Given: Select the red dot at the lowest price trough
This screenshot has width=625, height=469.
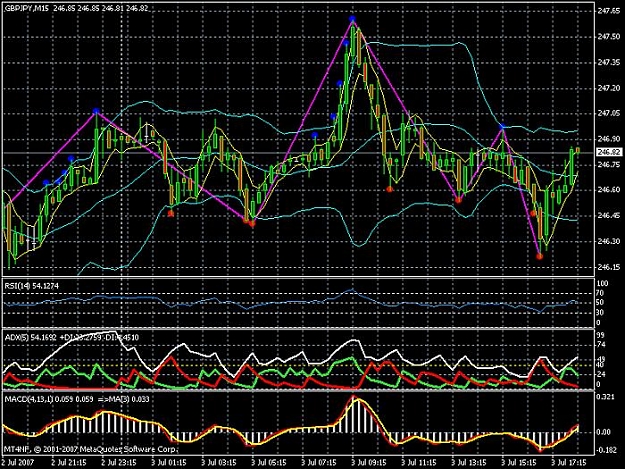Looking at the screenshot, I should pos(539,256).
